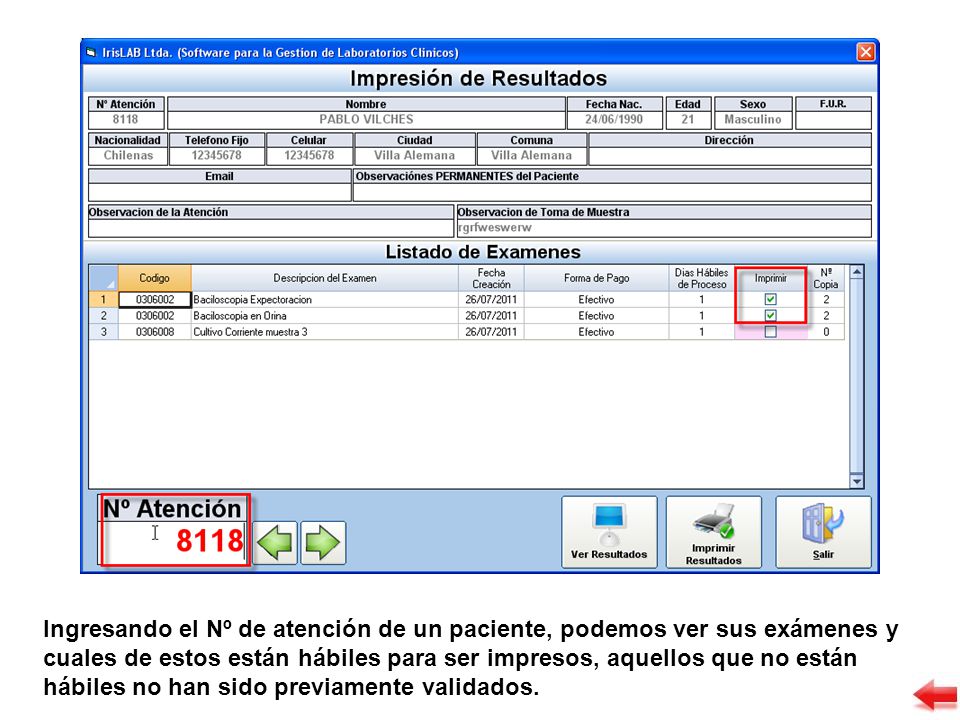Click the Observacion de la Atención field

click(271, 228)
